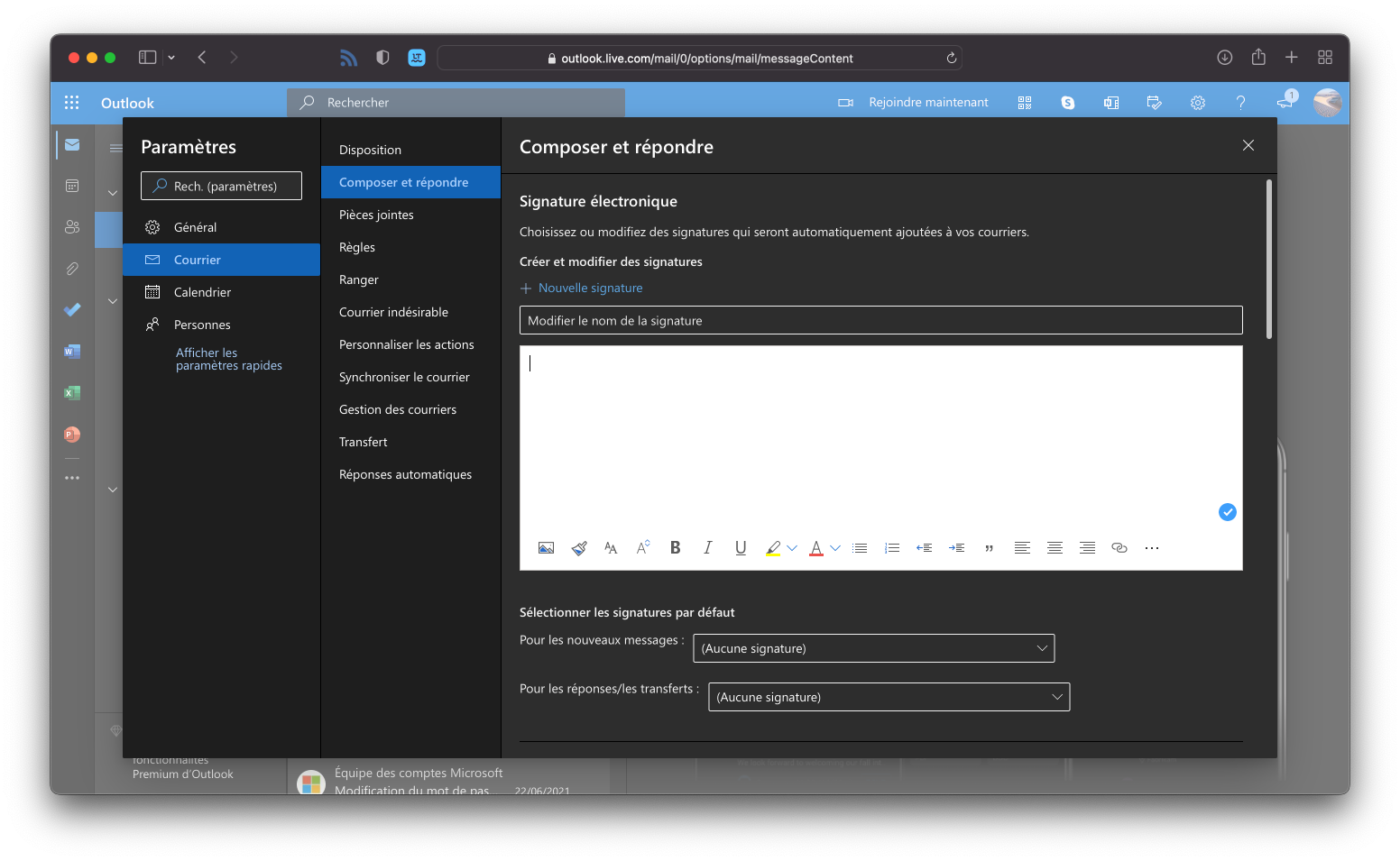Open My Day calendar-check icon

1155,103
